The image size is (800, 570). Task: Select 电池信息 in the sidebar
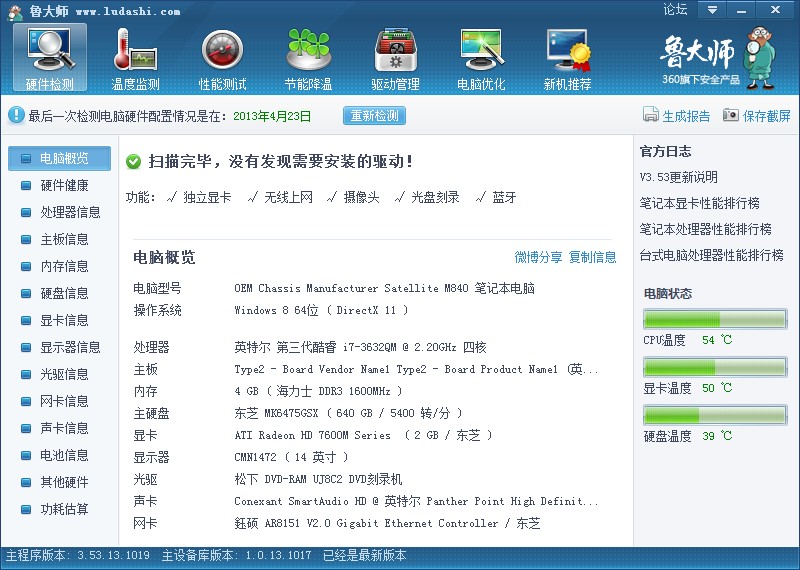[60, 455]
